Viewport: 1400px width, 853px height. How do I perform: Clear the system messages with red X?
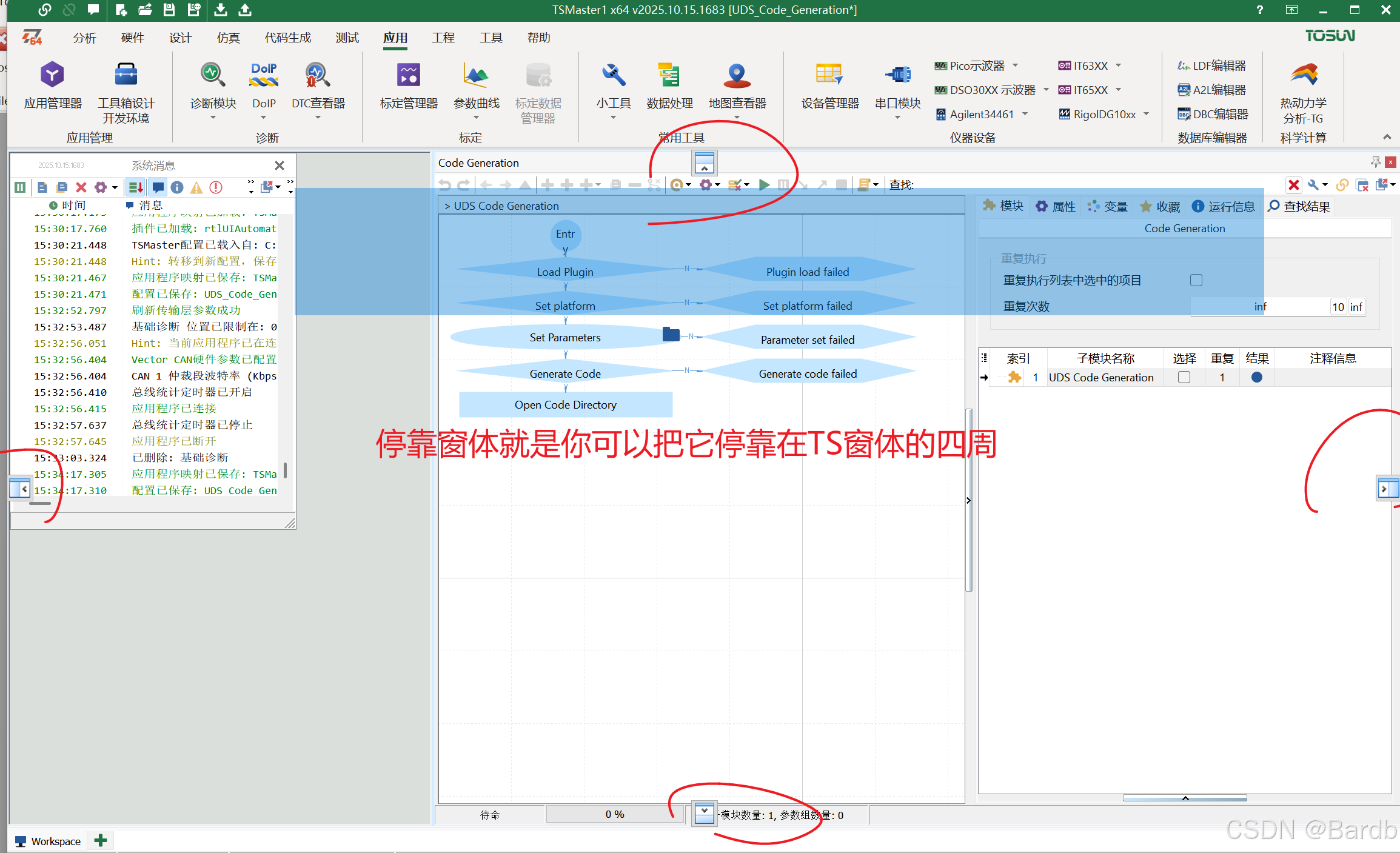[x=81, y=187]
